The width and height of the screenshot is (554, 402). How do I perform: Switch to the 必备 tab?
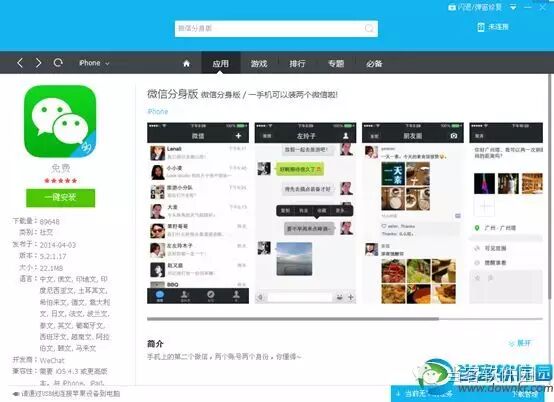click(374, 64)
